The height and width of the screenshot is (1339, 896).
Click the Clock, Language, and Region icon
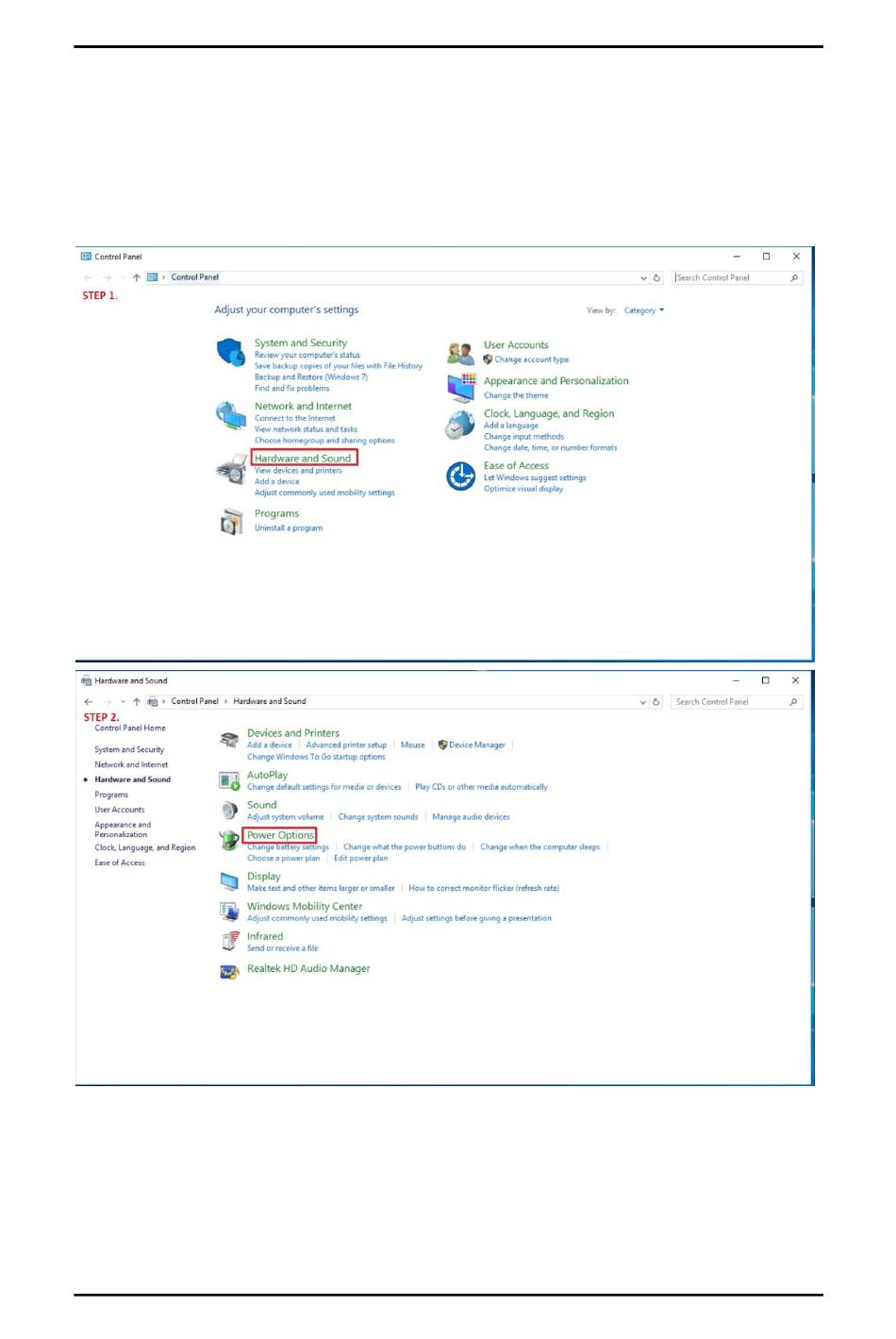tap(460, 425)
